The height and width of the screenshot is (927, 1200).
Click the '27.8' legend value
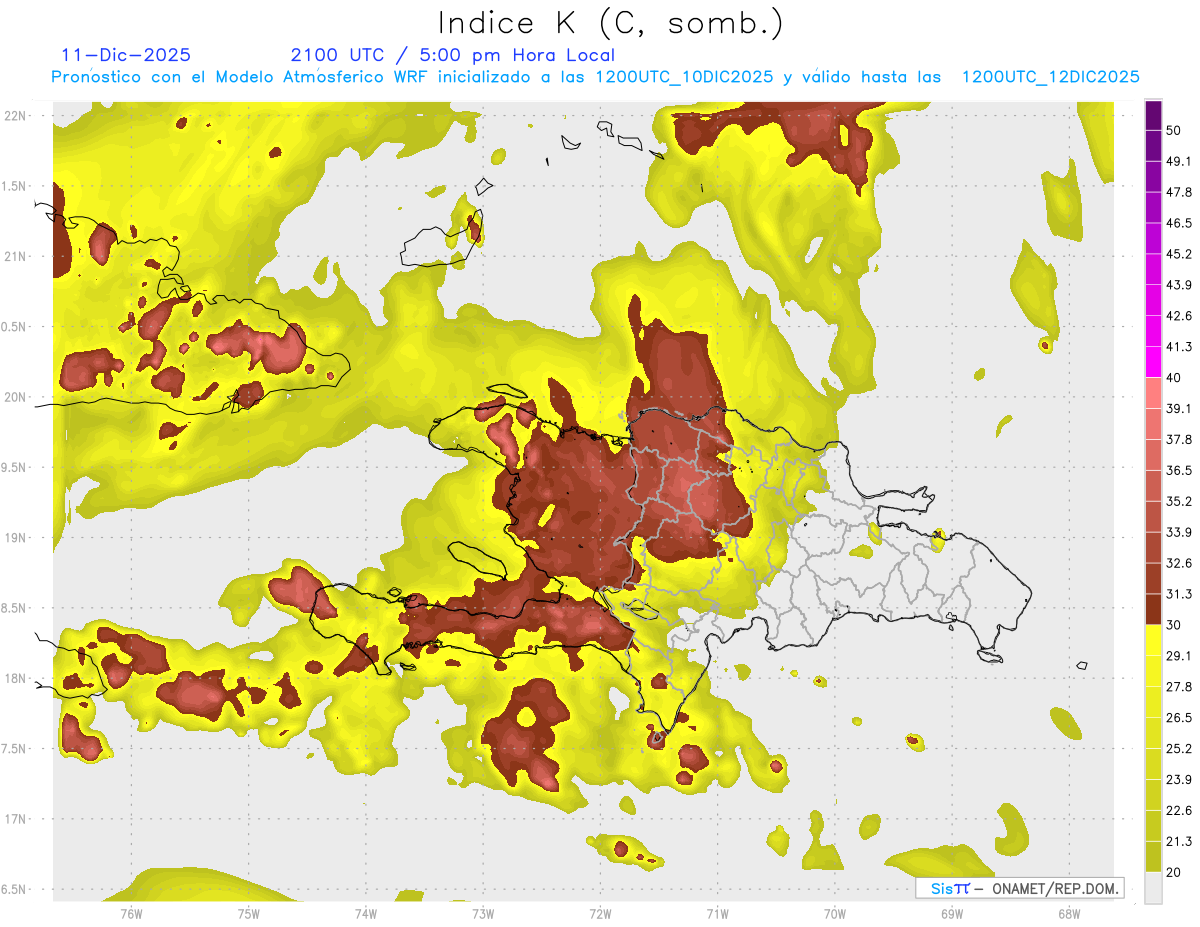(1179, 687)
